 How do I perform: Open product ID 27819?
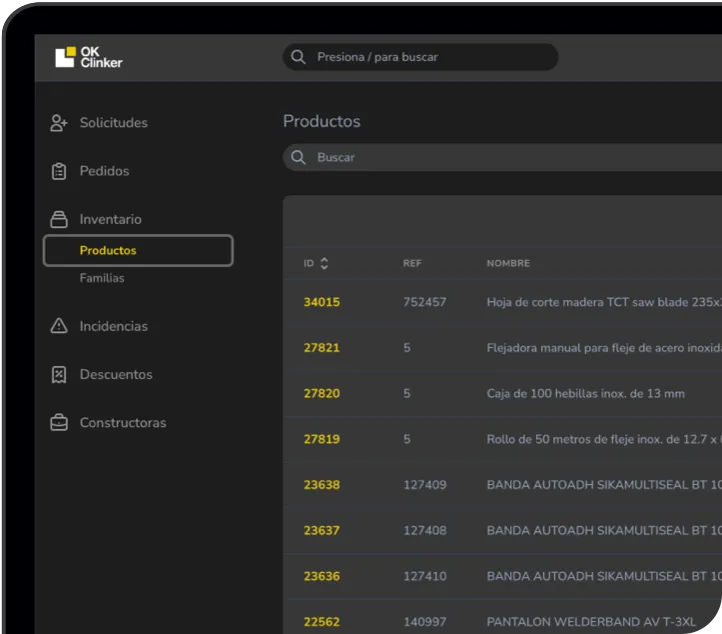(x=322, y=439)
